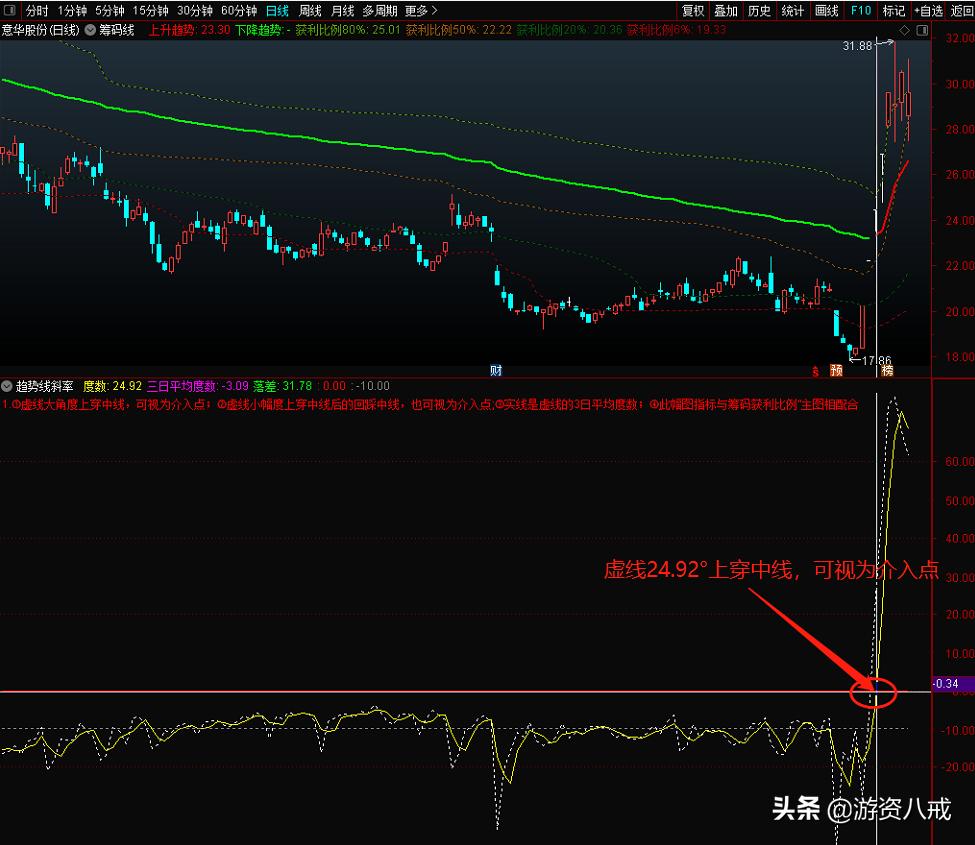Expand the 更多 periods menu
This screenshot has height=845, width=975.
(415, 10)
